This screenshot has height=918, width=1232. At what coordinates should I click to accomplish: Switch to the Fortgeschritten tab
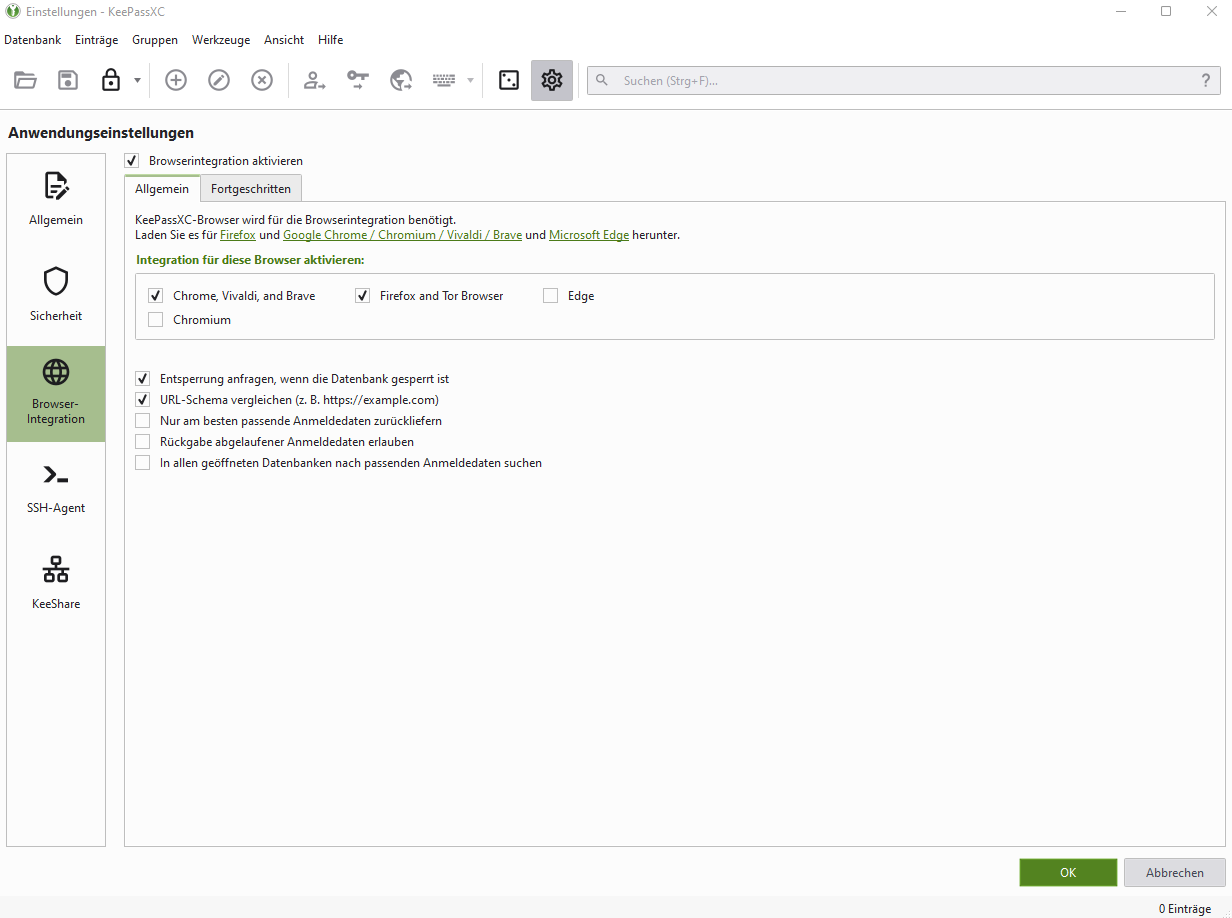[x=251, y=189]
